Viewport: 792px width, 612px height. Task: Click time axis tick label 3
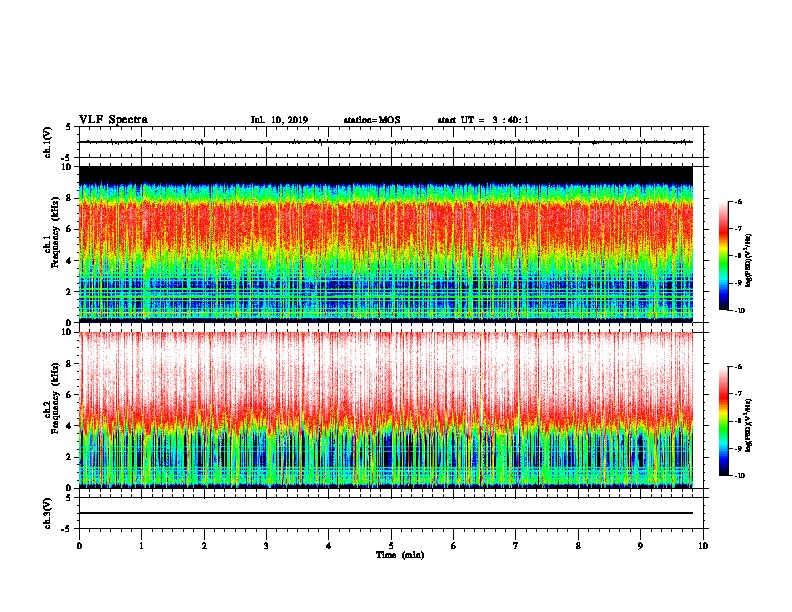tap(266, 545)
